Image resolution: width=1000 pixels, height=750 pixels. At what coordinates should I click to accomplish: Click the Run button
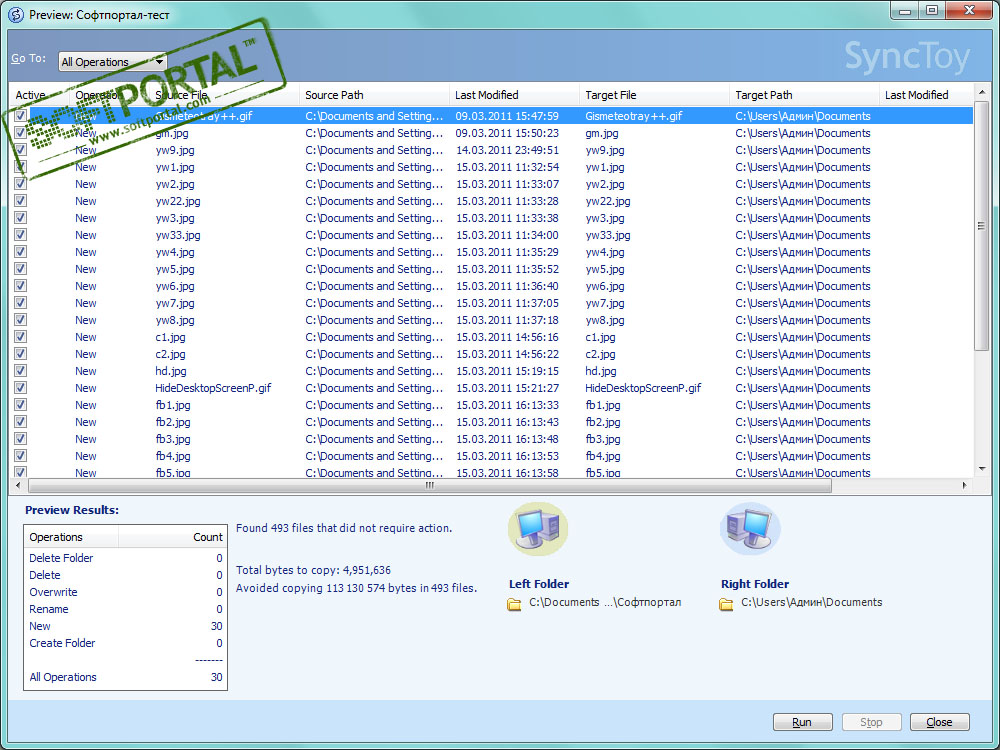802,722
